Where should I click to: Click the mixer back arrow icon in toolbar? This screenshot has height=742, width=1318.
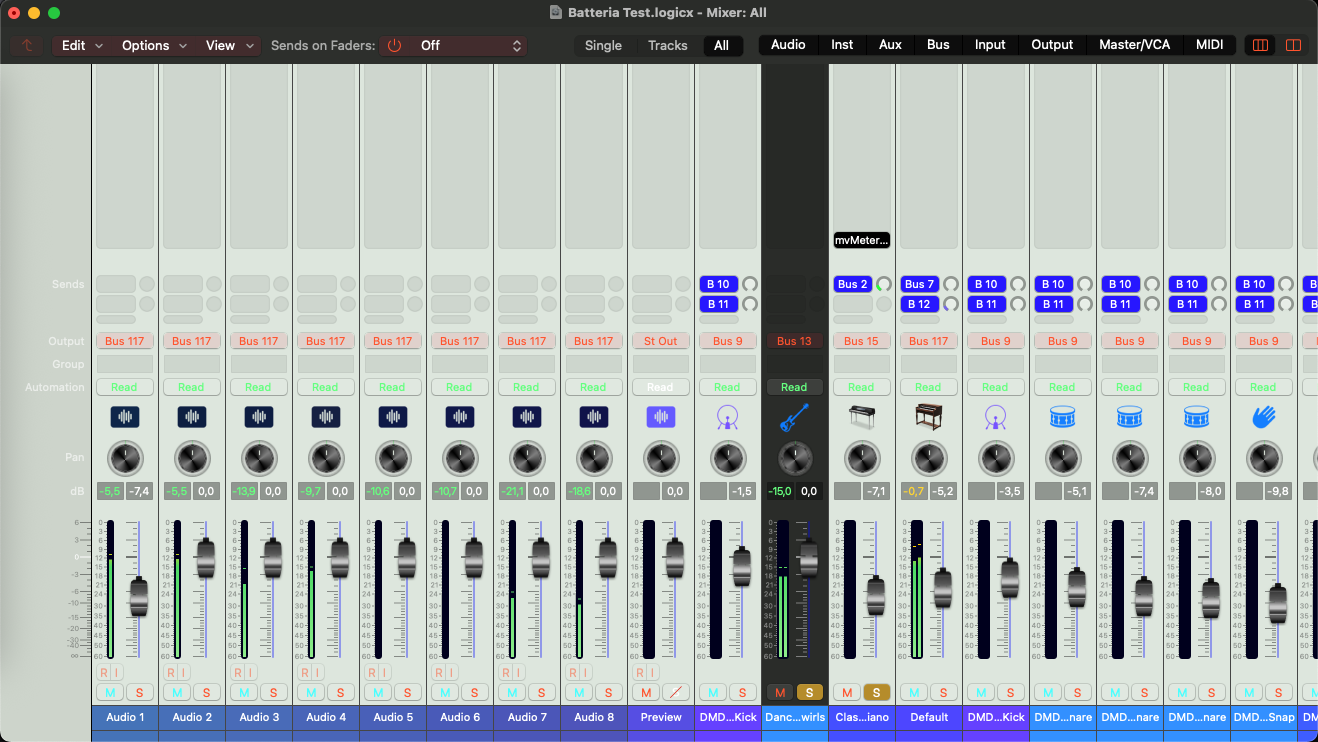tap(27, 45)
